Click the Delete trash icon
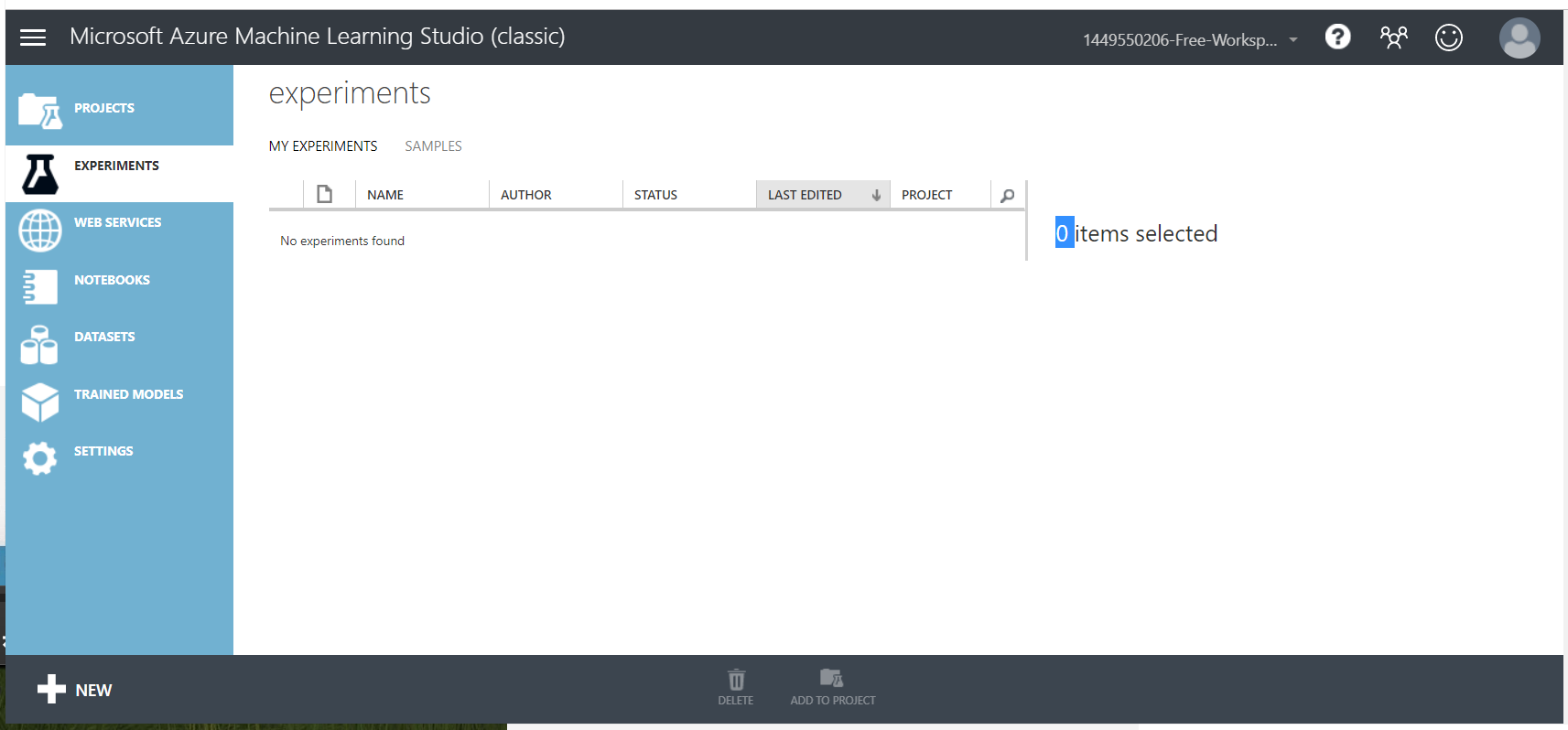This screenshot has width=1568, height=730. click(736, 679)
